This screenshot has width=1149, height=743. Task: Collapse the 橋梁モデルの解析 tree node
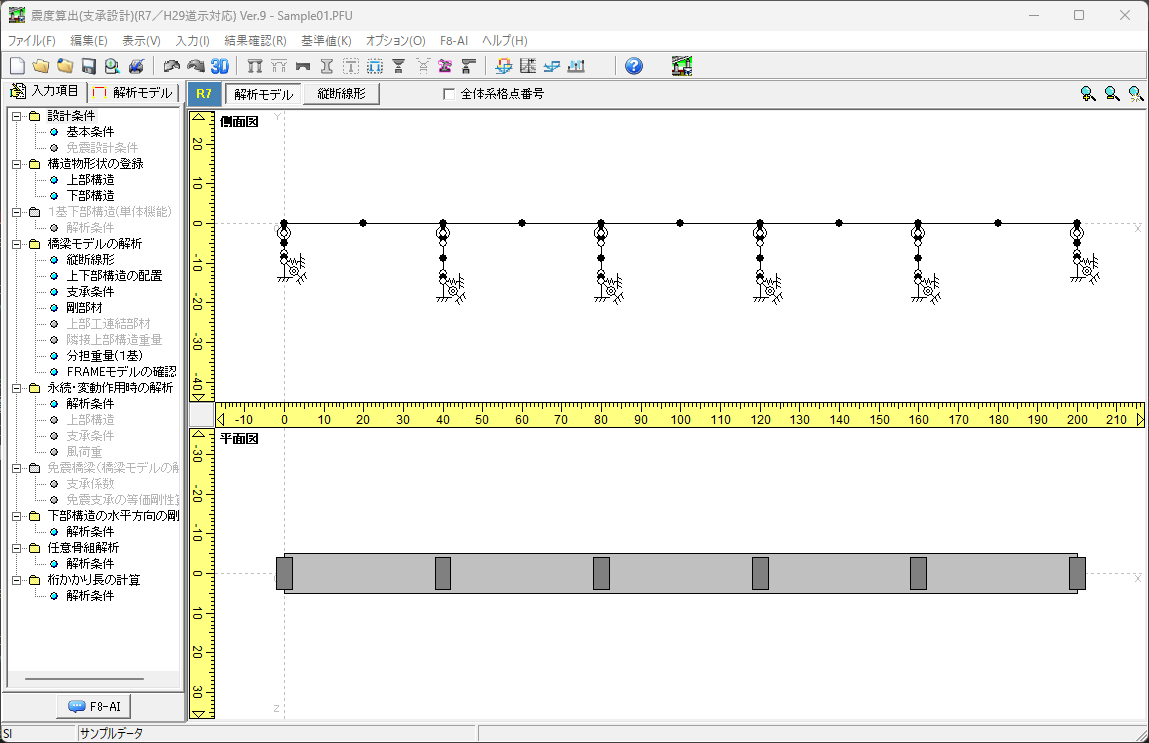(x=17, y=244)
